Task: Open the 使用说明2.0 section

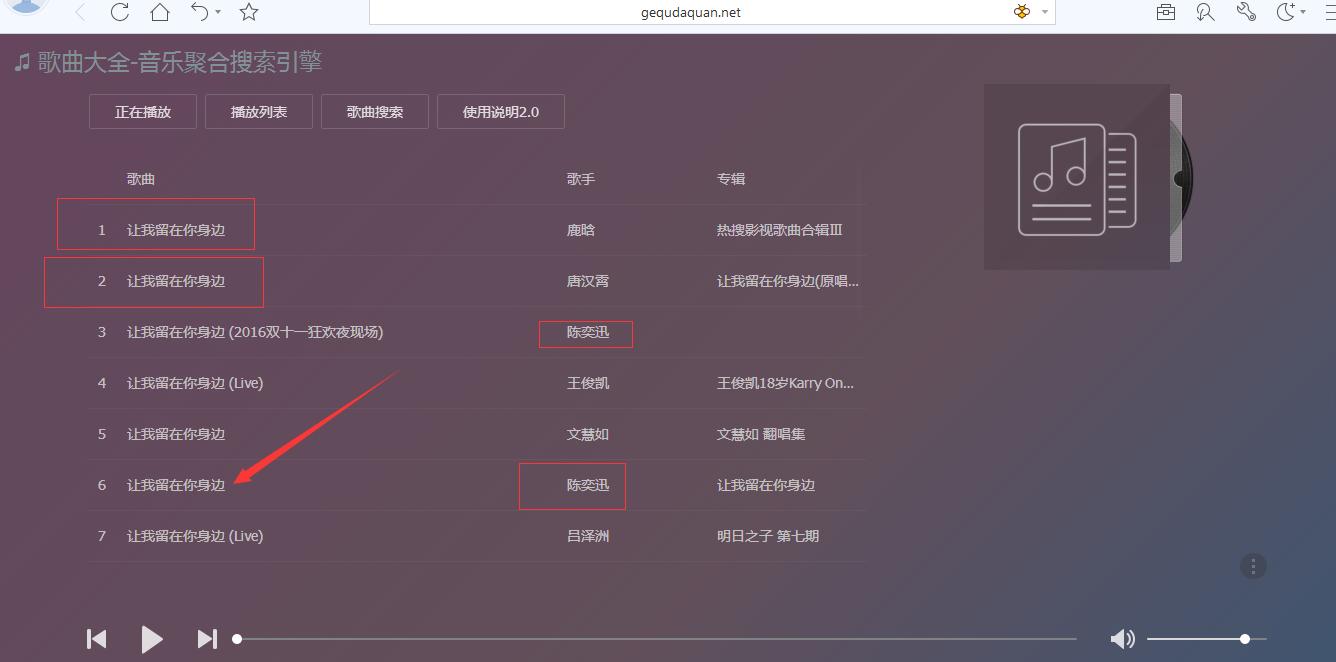Action: (500, 111)
